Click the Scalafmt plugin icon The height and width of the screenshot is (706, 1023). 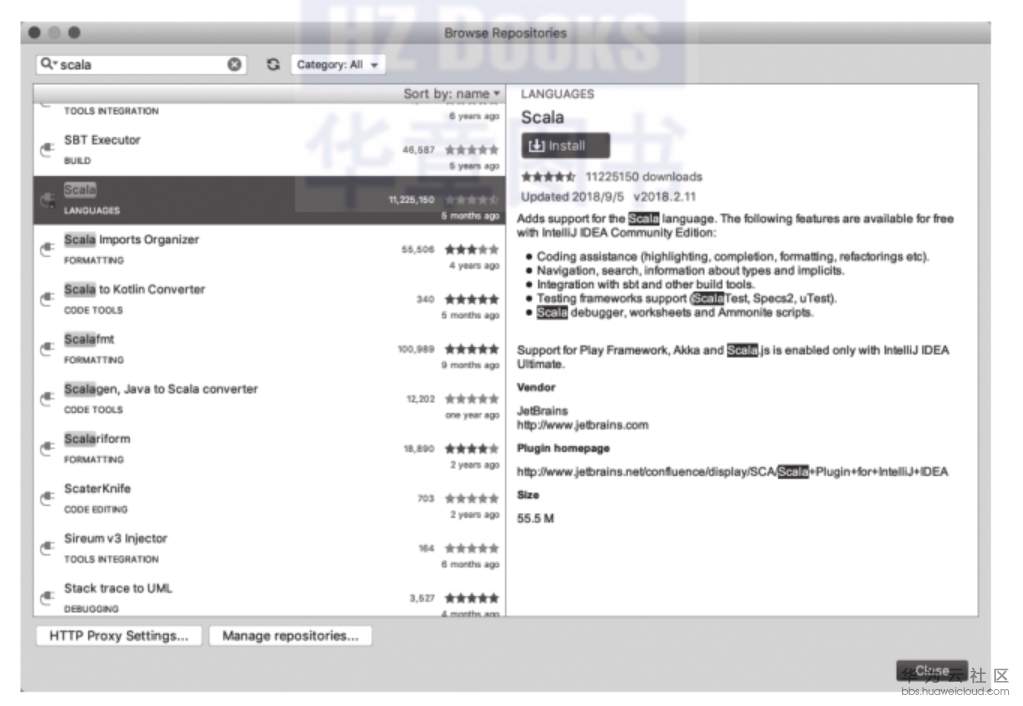47,349
